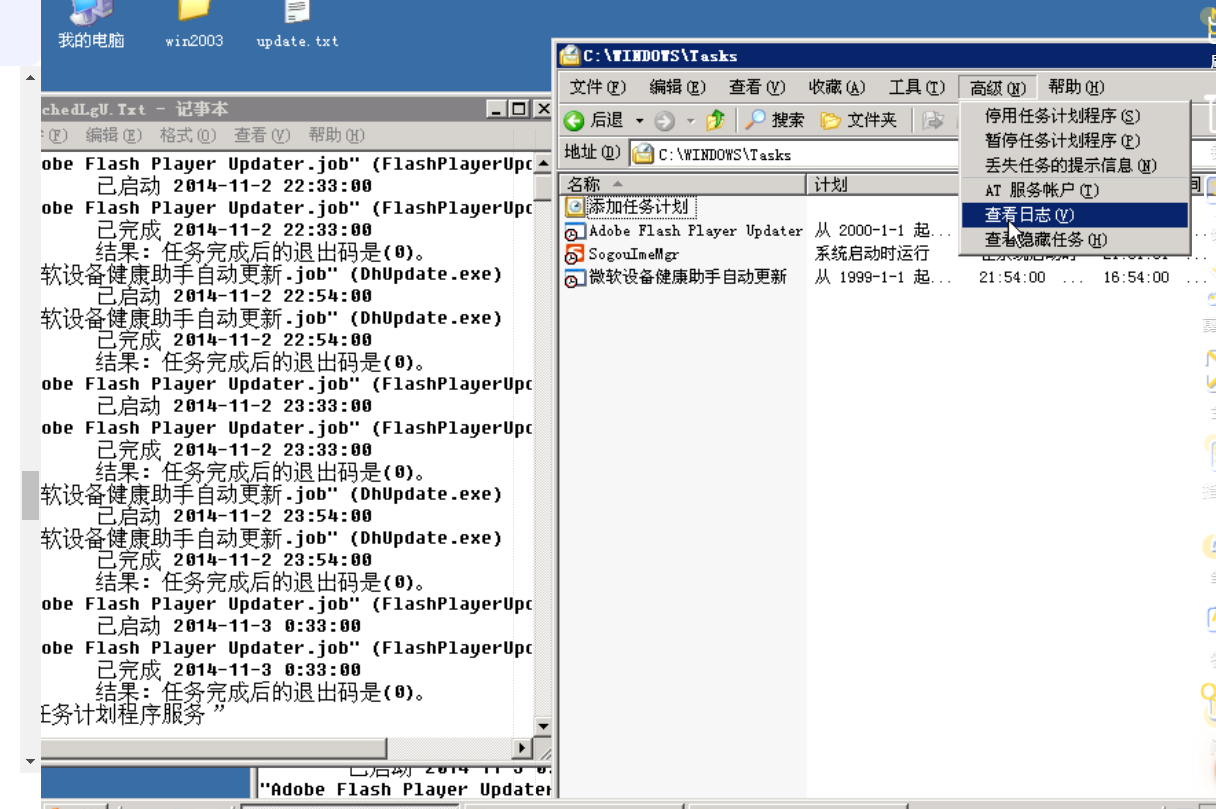Select the update.txt file on desktop

(x=297, y=12)
